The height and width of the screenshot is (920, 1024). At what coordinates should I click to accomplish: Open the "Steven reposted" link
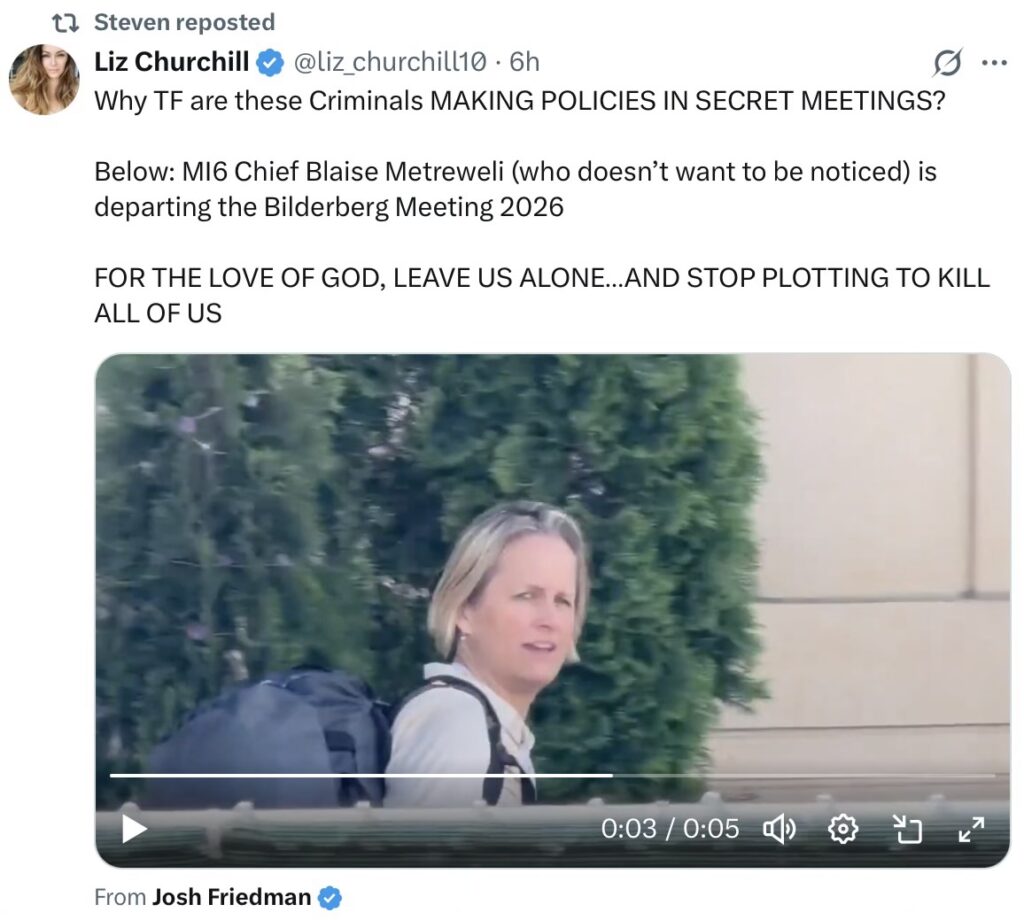coord(184,22)
